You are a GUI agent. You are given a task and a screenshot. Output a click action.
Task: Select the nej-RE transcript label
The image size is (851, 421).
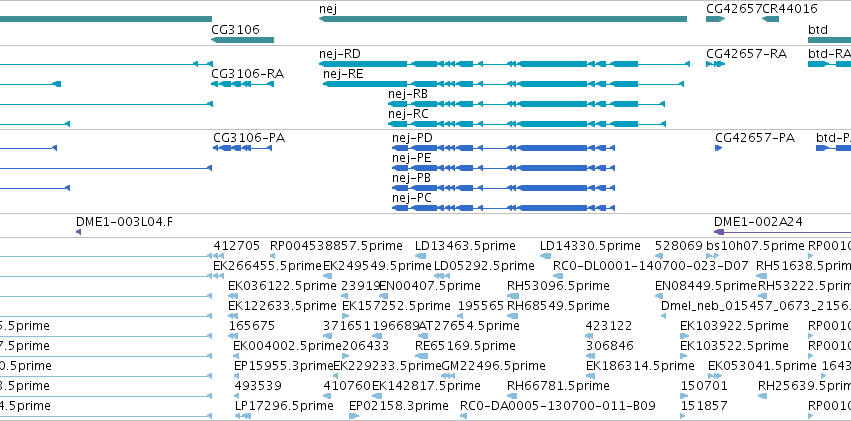(x=344, y=74)
